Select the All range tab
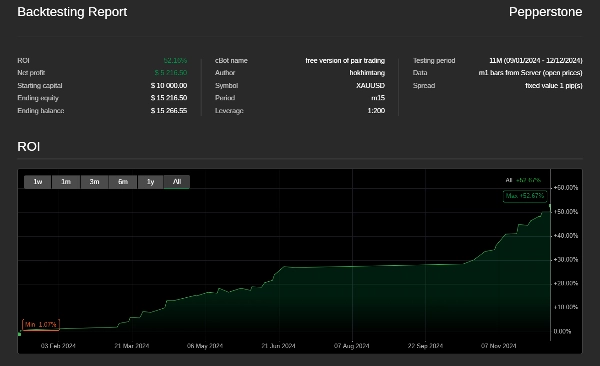 (177, 182)
